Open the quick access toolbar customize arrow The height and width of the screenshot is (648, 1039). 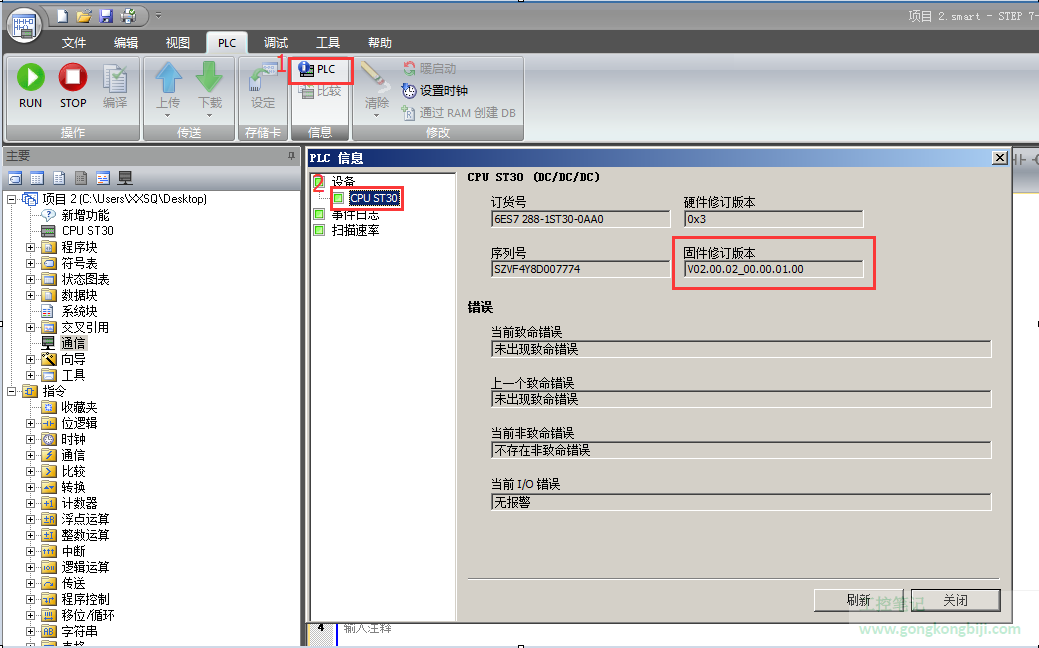158,15
